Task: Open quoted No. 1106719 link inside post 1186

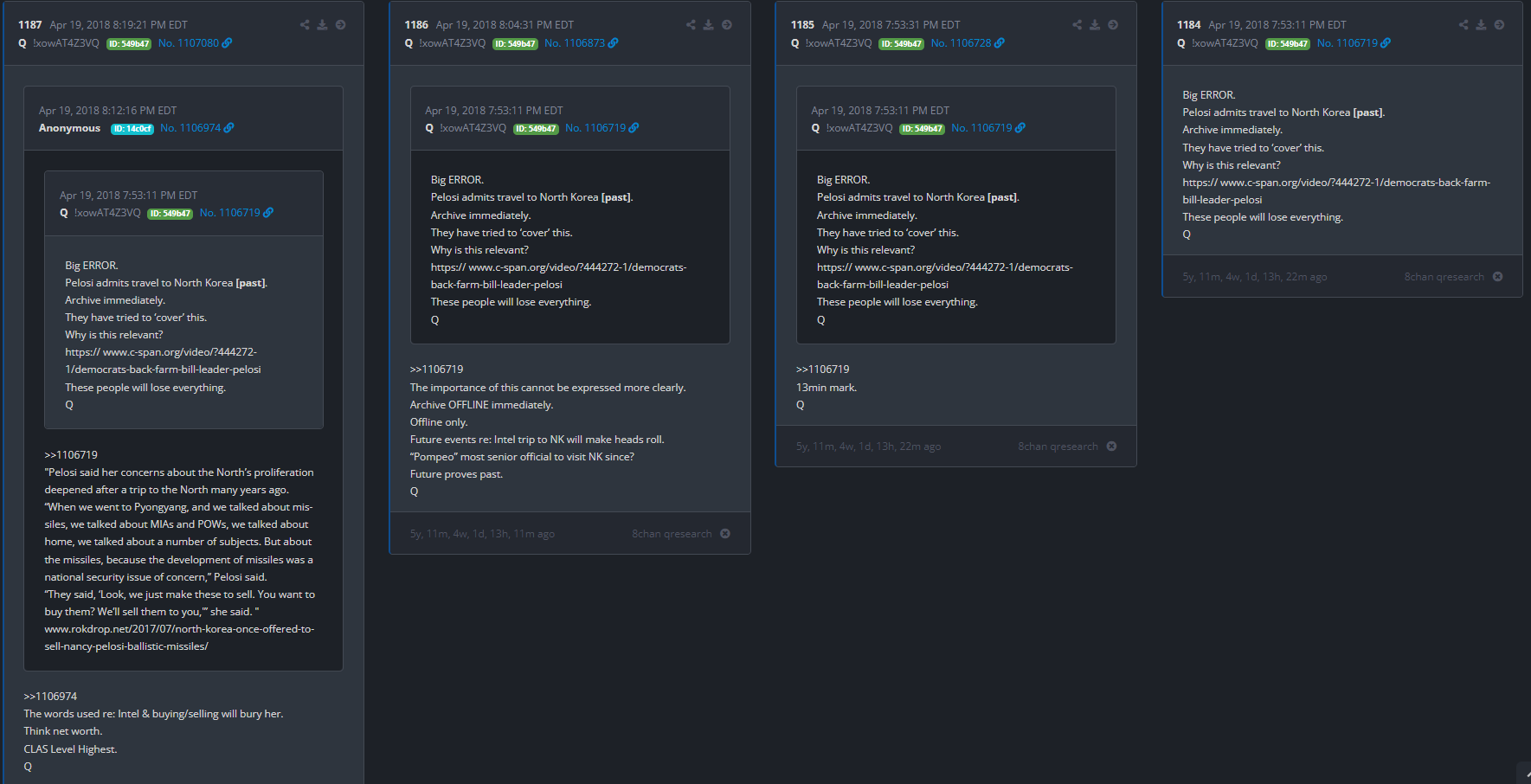Action: point(595,128)
